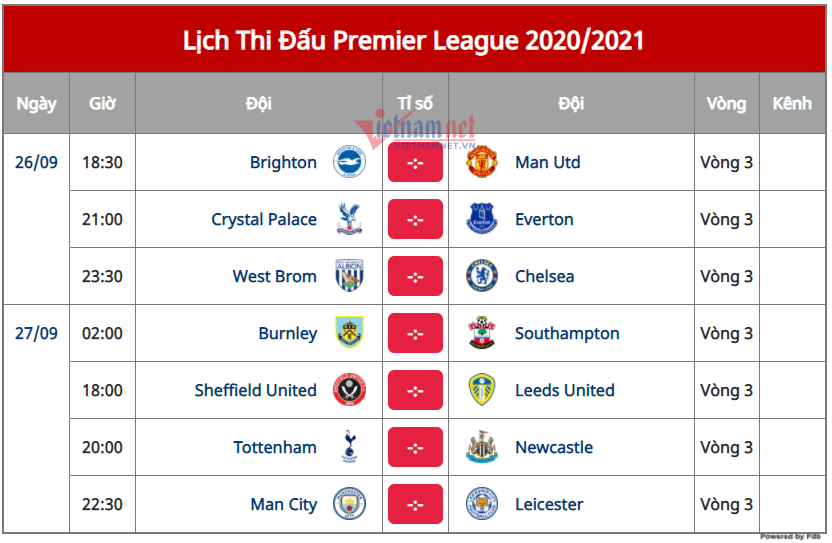Click the Southampton club crest
The image size is (832, 543).
point(482,334)
